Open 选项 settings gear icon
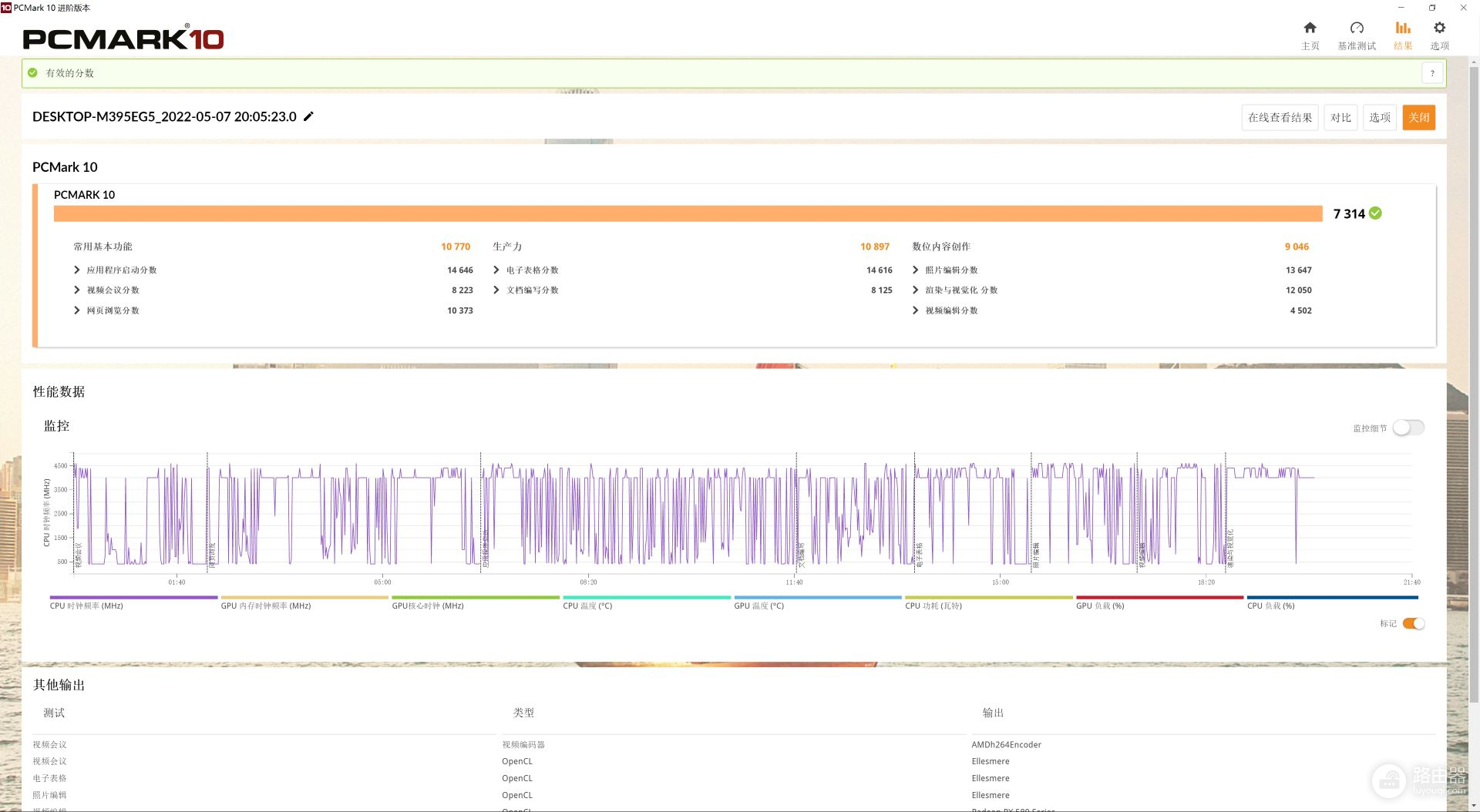Screen dimensions: 1480x812 click(1439, 29)
